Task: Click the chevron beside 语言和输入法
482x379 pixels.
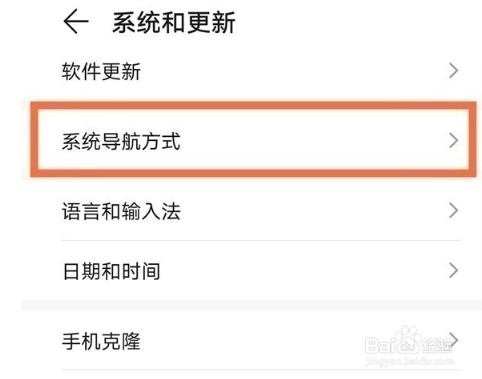Action: click(x=453, y=211)
